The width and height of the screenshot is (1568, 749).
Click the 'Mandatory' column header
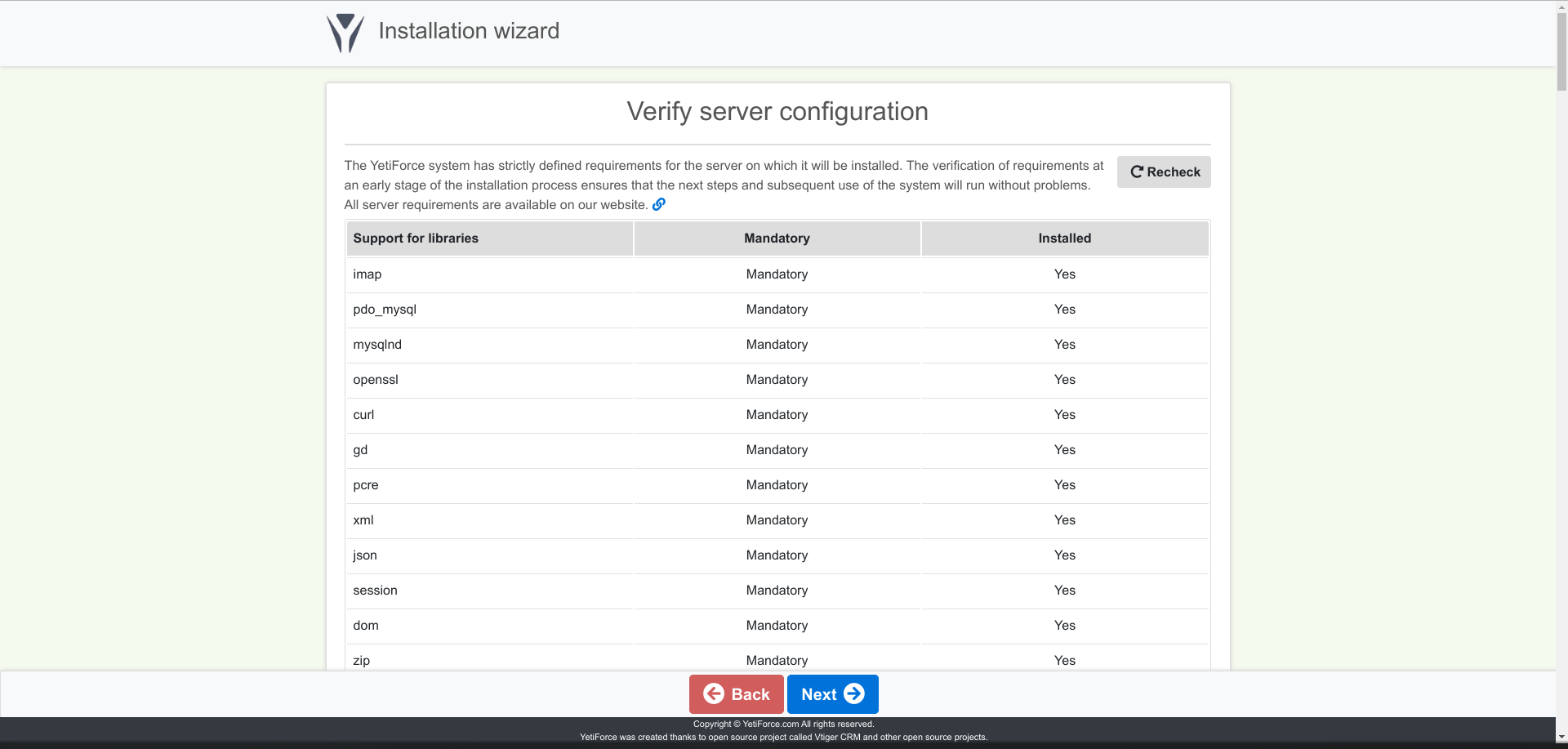click(777, 239)
